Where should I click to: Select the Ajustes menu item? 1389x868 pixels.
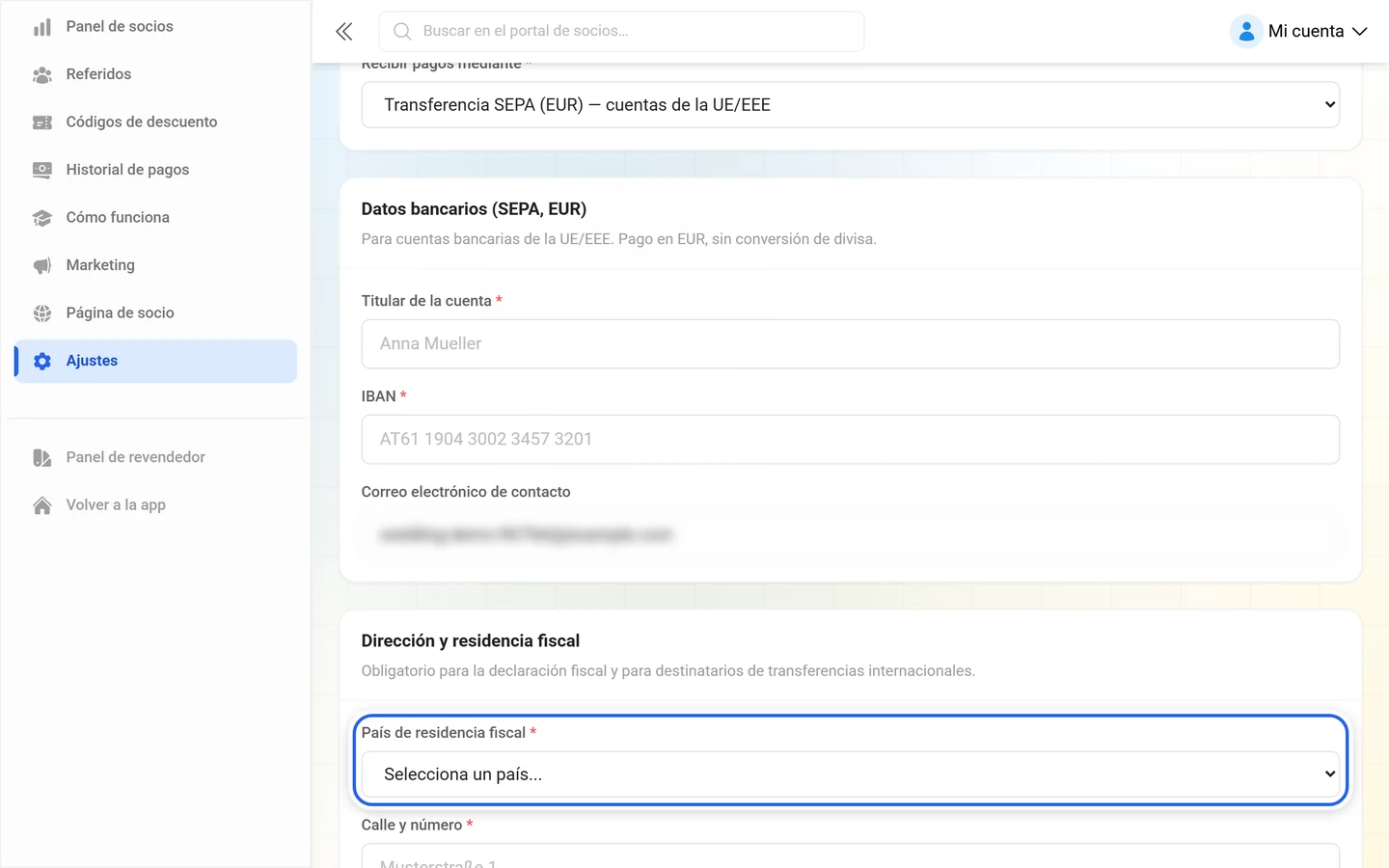click(x=155, y=361)
